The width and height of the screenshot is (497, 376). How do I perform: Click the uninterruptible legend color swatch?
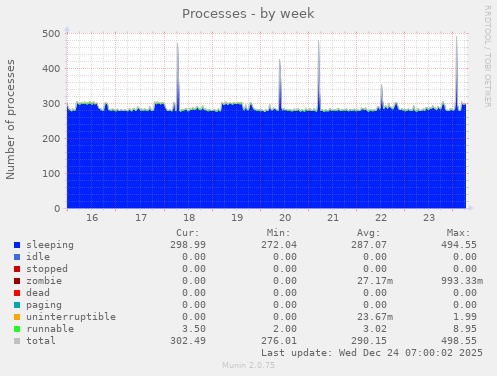point(17,317)
